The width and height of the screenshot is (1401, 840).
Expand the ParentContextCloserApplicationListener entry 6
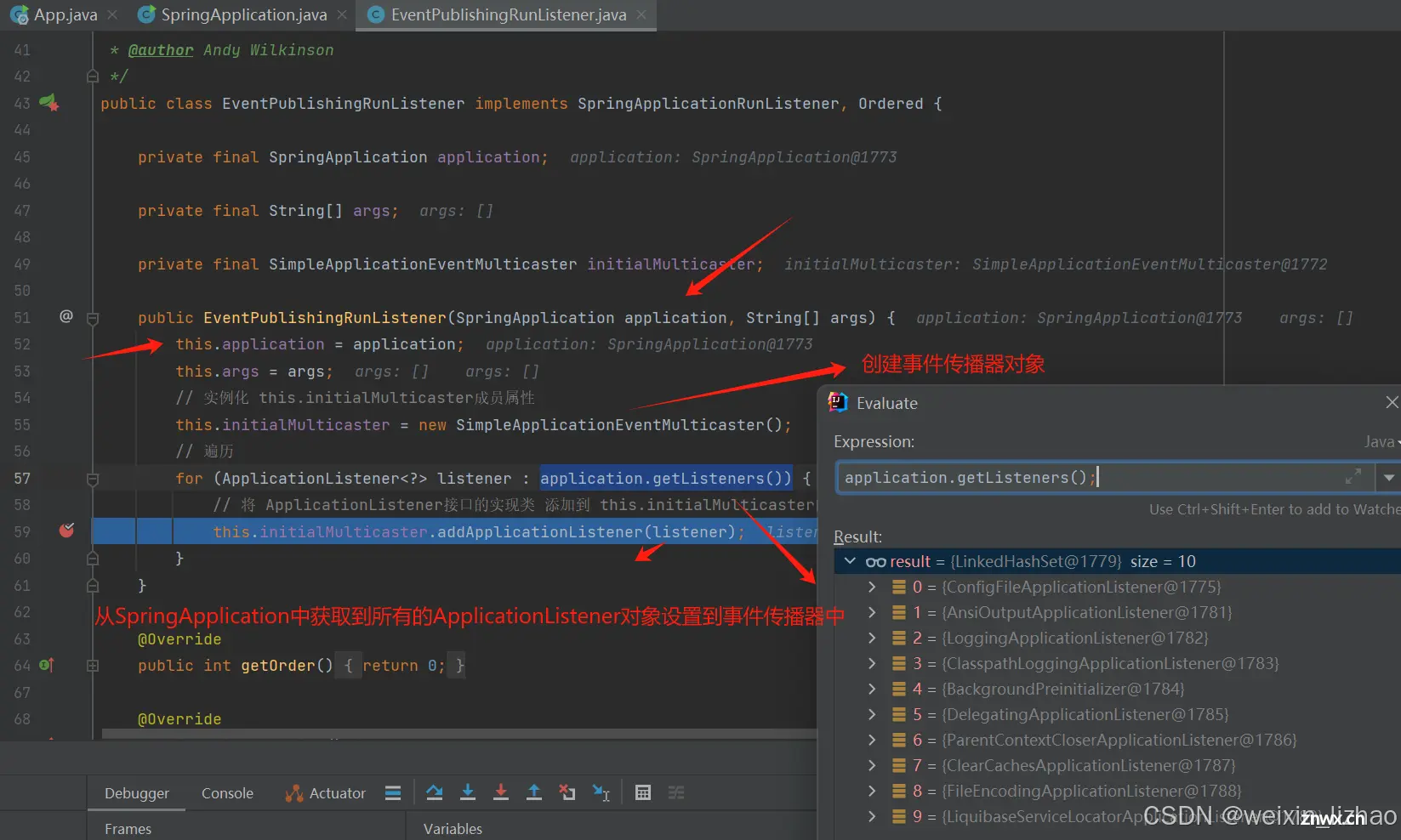coord(872,740)
